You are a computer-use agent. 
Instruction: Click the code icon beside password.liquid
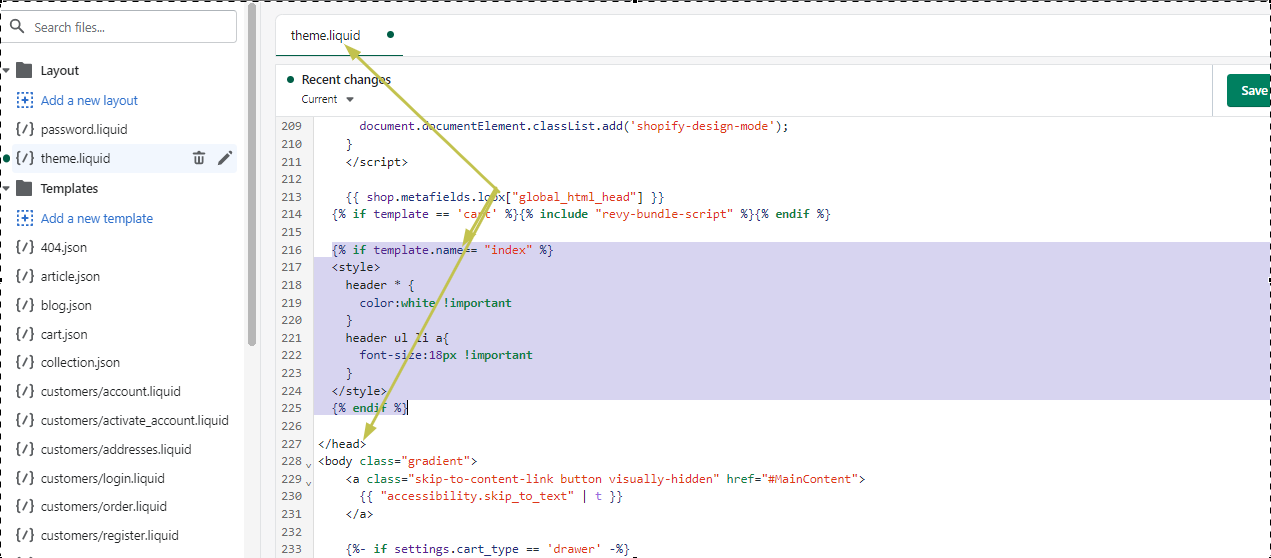tap(25, 129)
